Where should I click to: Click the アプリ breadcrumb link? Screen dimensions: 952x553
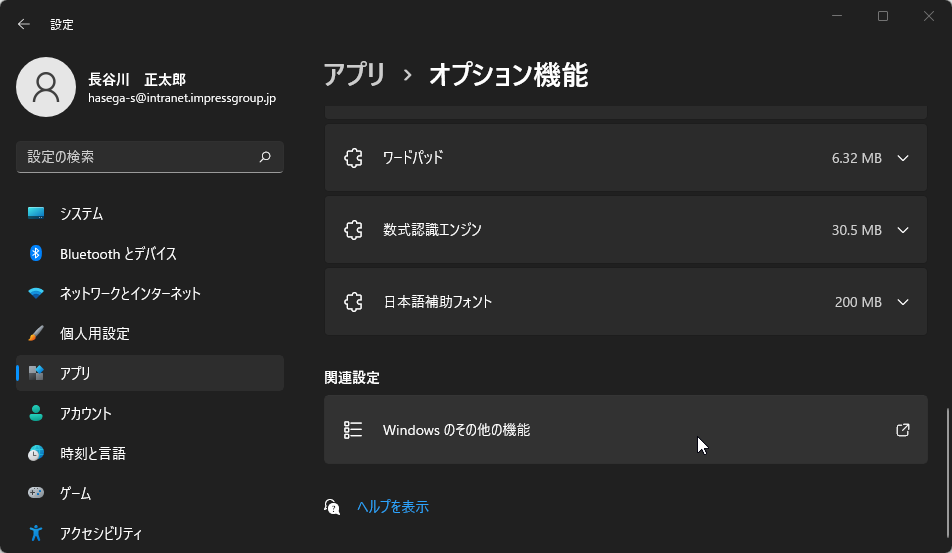355,75
